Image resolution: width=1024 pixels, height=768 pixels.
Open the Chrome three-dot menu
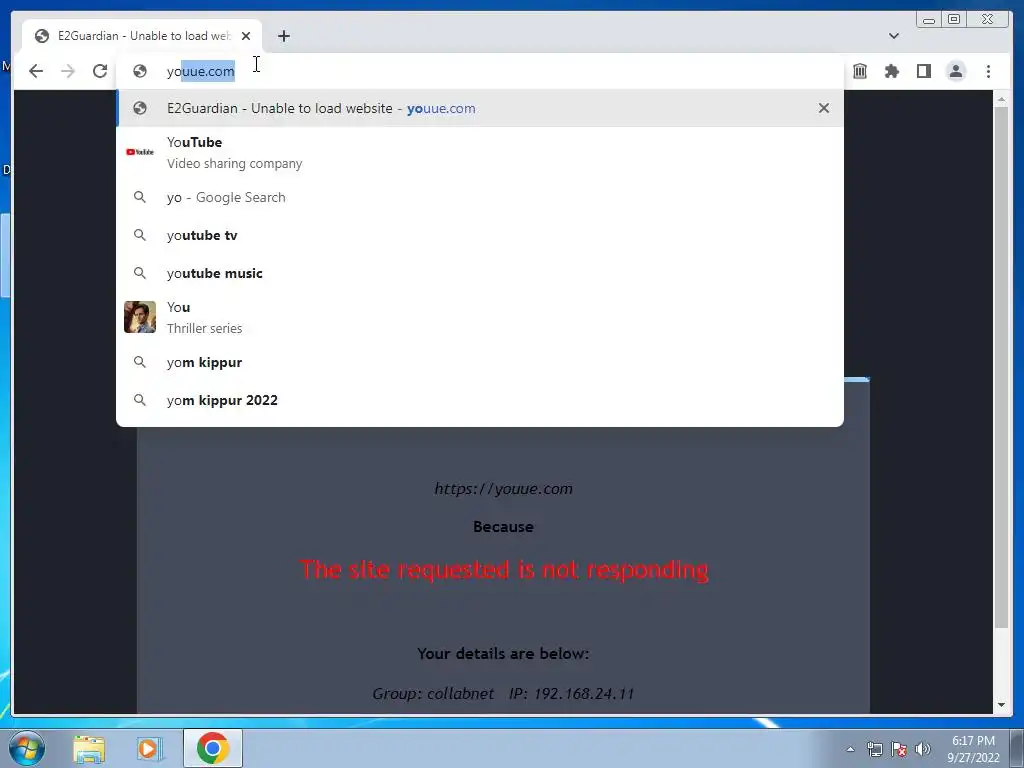pyautogui.click(x=988, y=71)
